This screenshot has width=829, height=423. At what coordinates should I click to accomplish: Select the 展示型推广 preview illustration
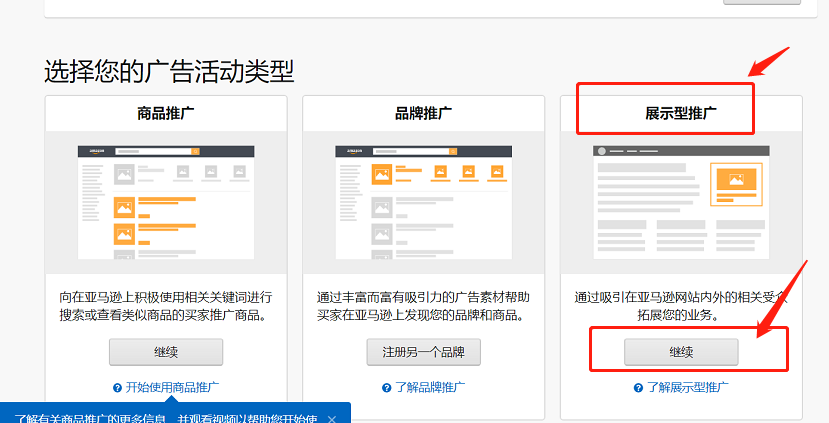pyautogui.click(x=681, y=203)
